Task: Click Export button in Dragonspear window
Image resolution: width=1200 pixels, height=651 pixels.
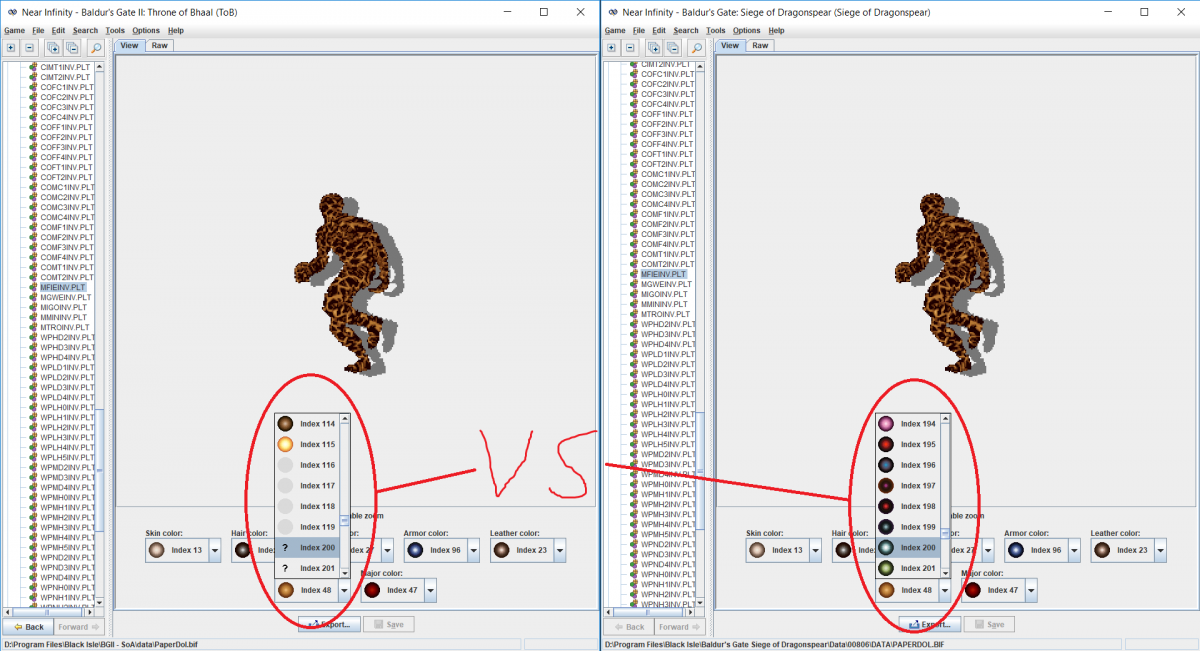Action: 929,624
